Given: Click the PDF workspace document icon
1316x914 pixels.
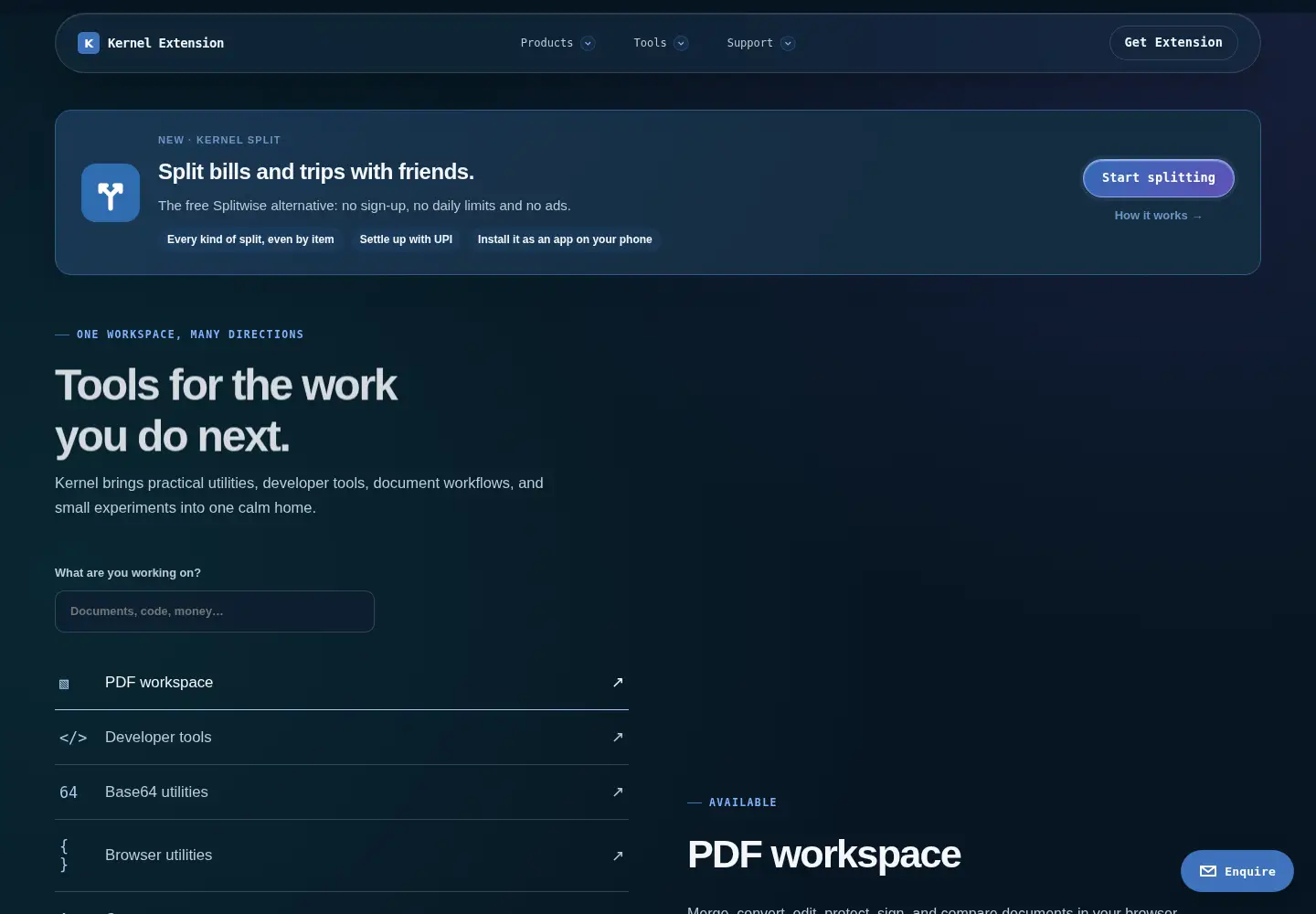Looking at the screenshot, I should coord(64,684).
